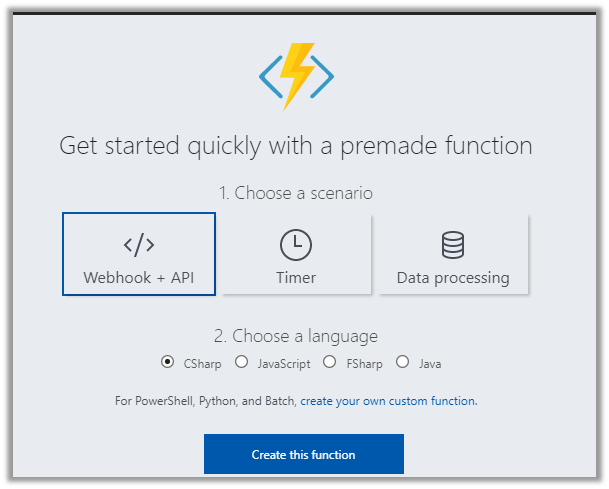Click the JavaScript language label text
Viewport: 609px width, 489px height.
[282, 364]
